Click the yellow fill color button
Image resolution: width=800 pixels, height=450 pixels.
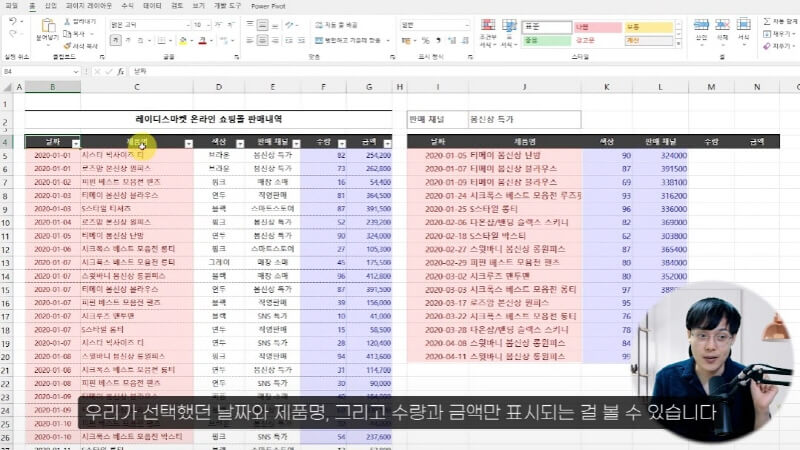coord(183,40)
